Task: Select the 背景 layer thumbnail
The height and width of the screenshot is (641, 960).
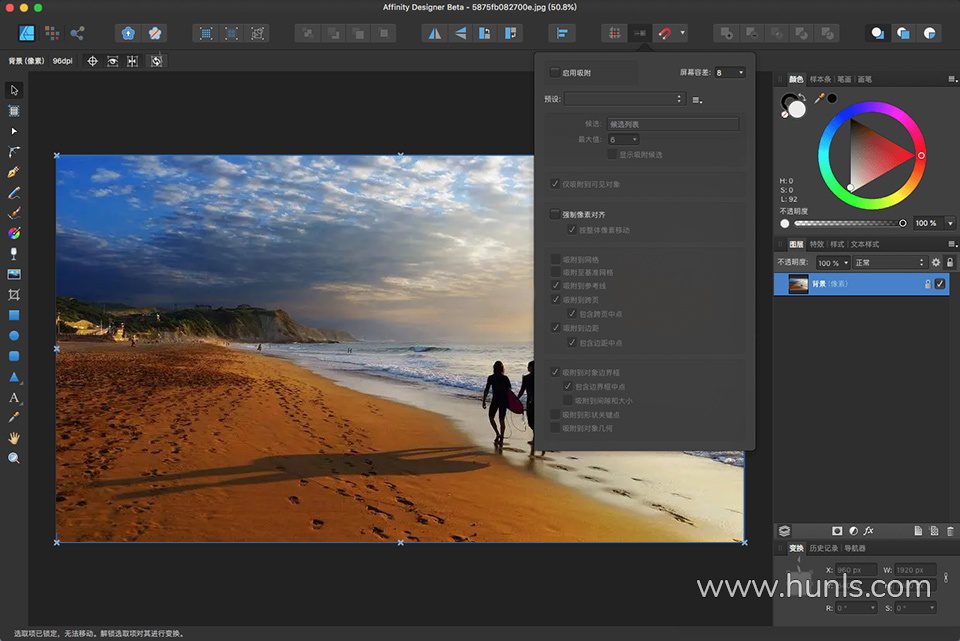Action: click(x=798, y=284)
